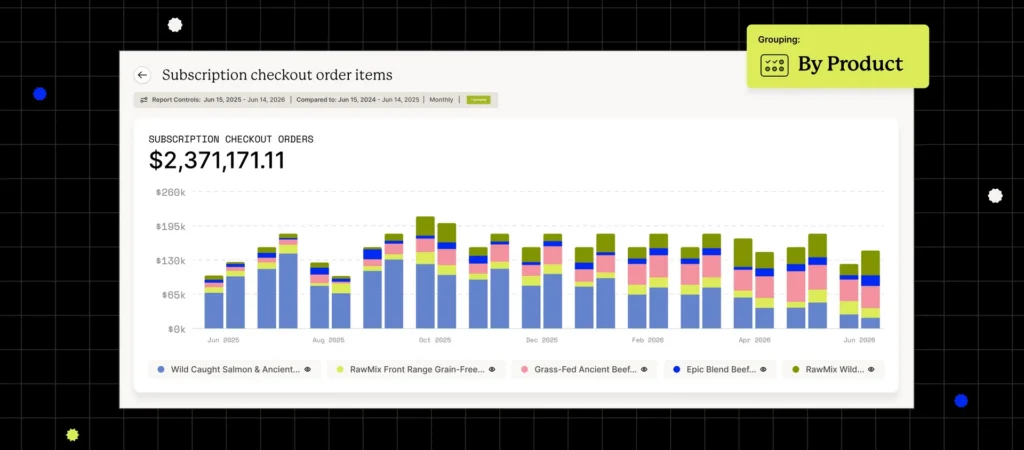
Task: Click the grouping icon on the By Product badge
Action: 775,65
